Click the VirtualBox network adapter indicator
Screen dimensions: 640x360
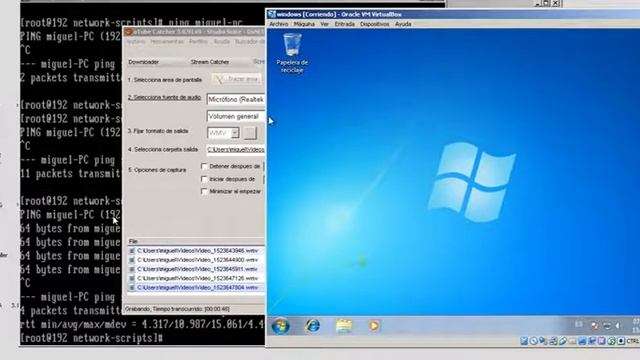(553, 341)
